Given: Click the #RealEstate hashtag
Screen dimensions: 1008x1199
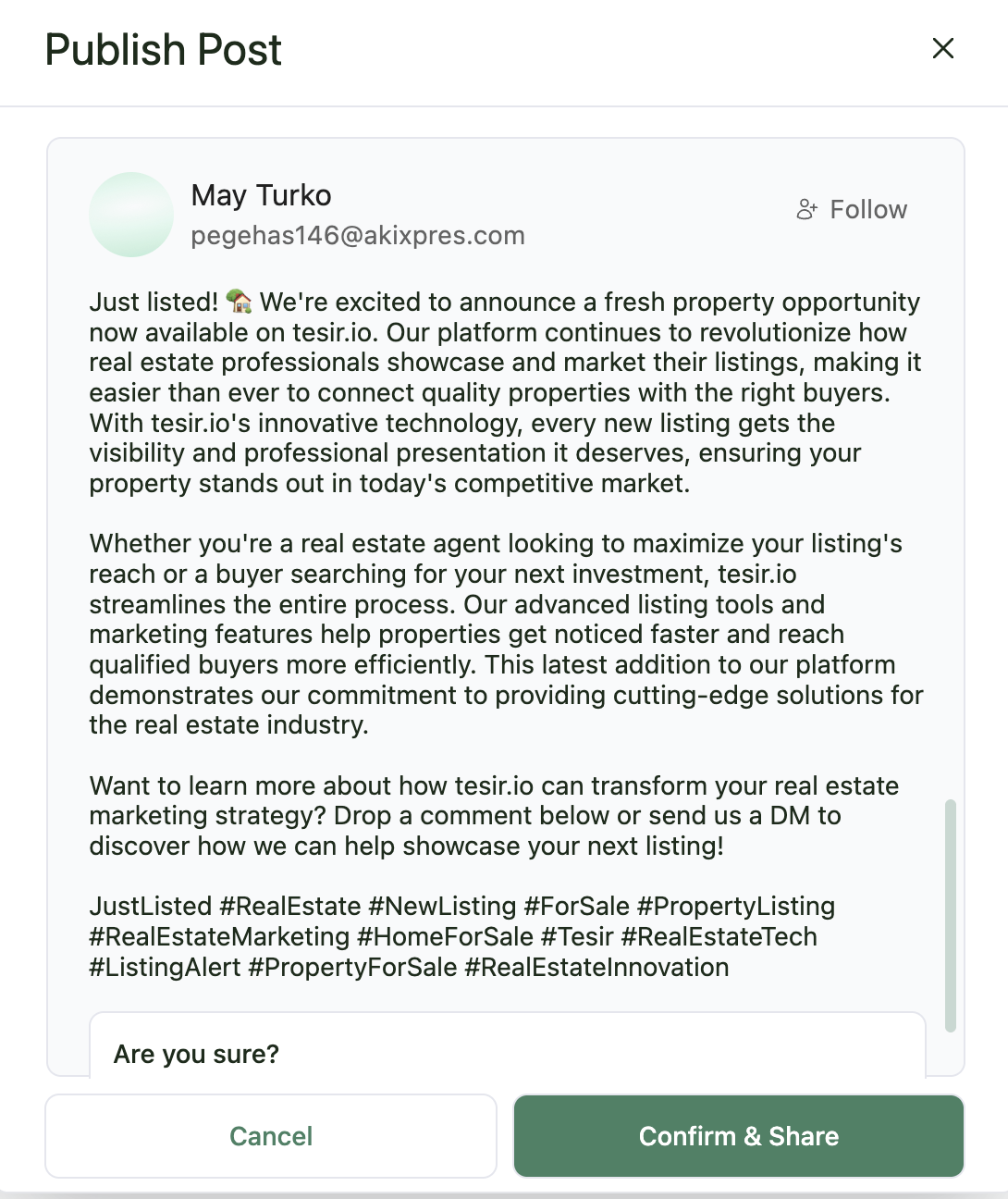Looking at the screenshot, I should [290, 907].
